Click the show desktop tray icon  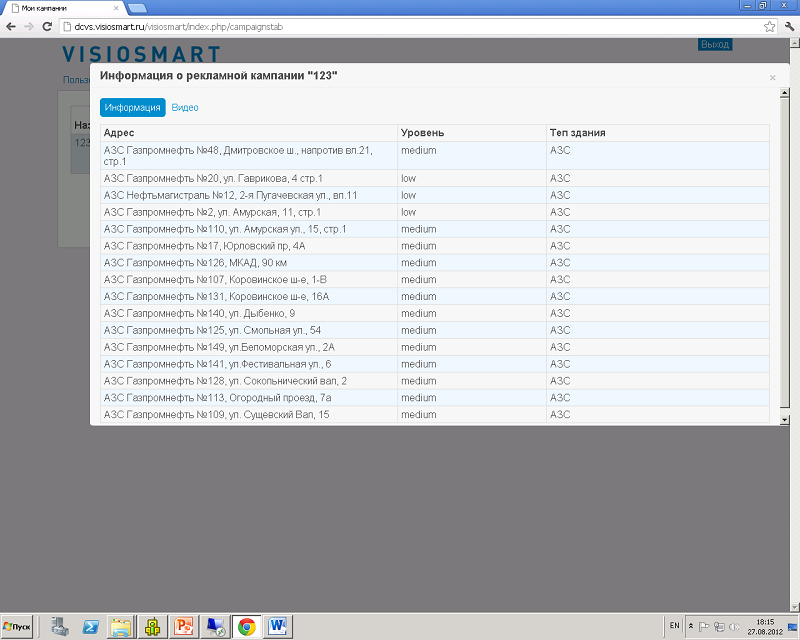(792, 626)
